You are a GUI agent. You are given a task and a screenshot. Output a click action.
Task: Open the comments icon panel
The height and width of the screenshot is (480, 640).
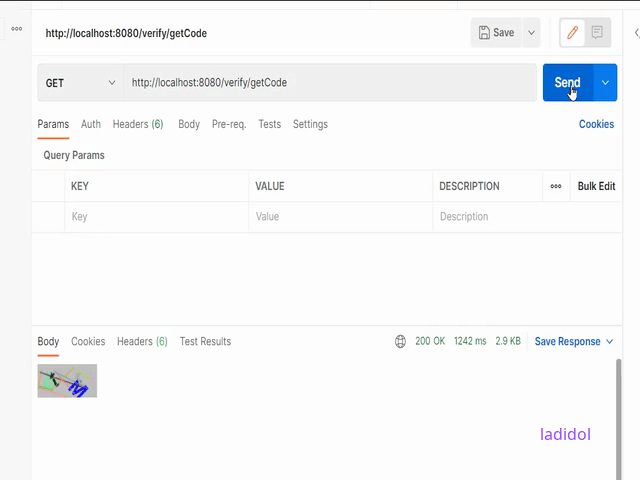pyautogui.click(x=597, y=33)
